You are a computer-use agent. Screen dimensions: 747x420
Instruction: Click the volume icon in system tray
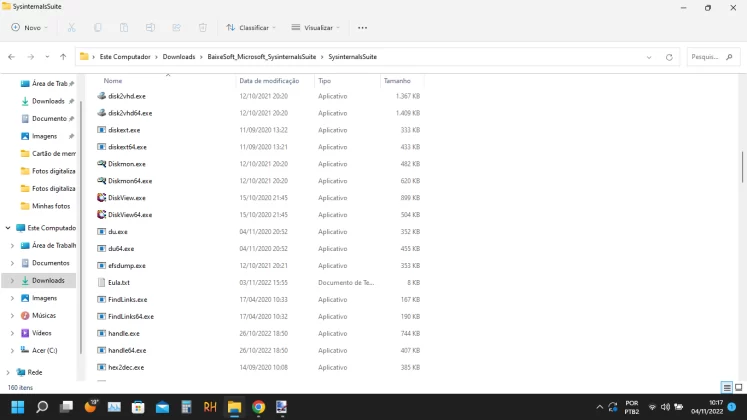coord(666,407)
